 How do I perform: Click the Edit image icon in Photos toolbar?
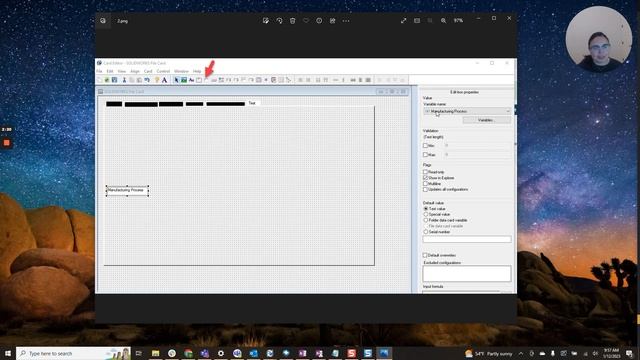[266, 20]
